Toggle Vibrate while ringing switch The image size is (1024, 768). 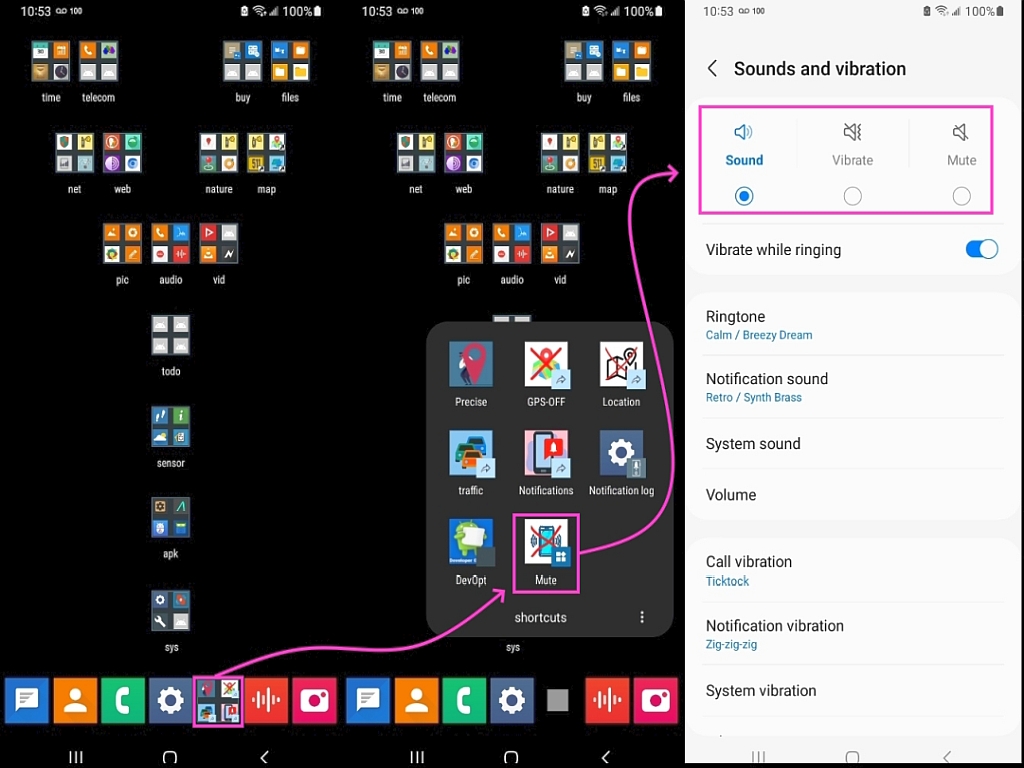[982, 249]
